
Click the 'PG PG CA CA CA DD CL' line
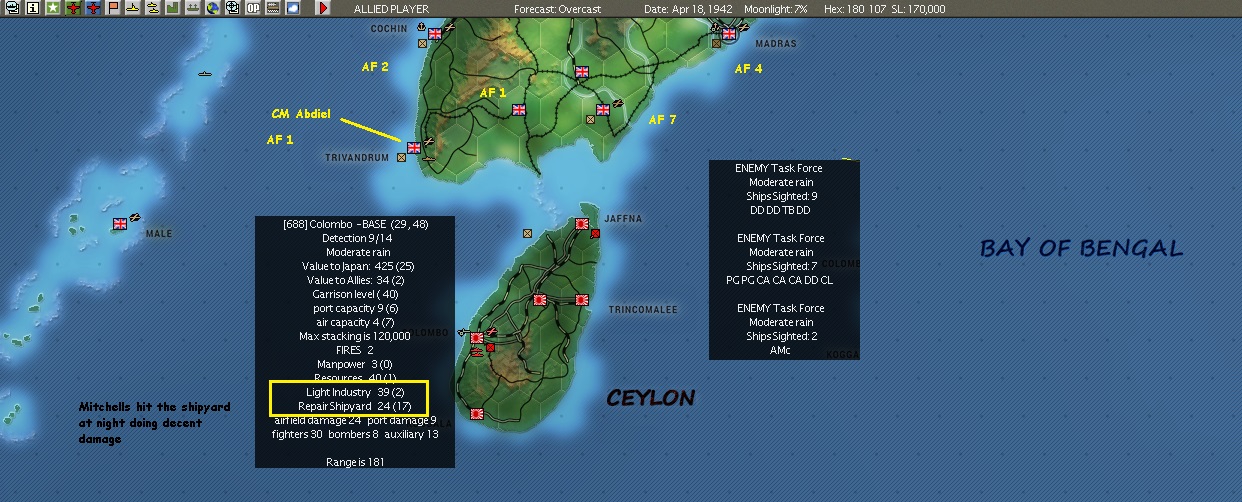click(780, 281)
